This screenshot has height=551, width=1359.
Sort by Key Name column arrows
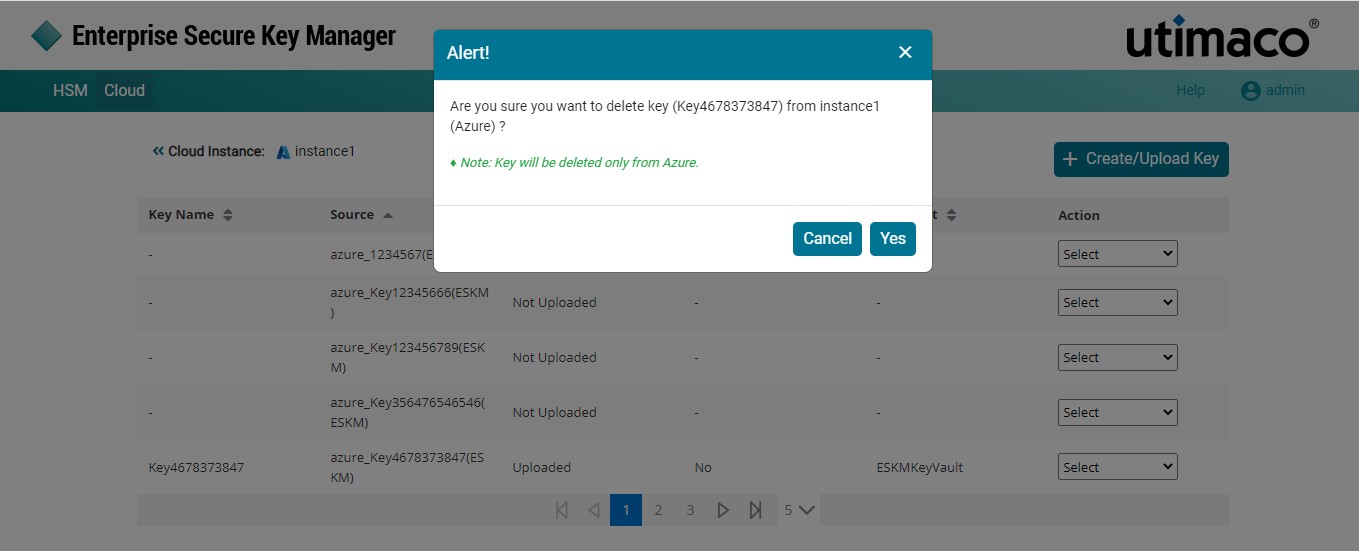click(x=227, y=215)
